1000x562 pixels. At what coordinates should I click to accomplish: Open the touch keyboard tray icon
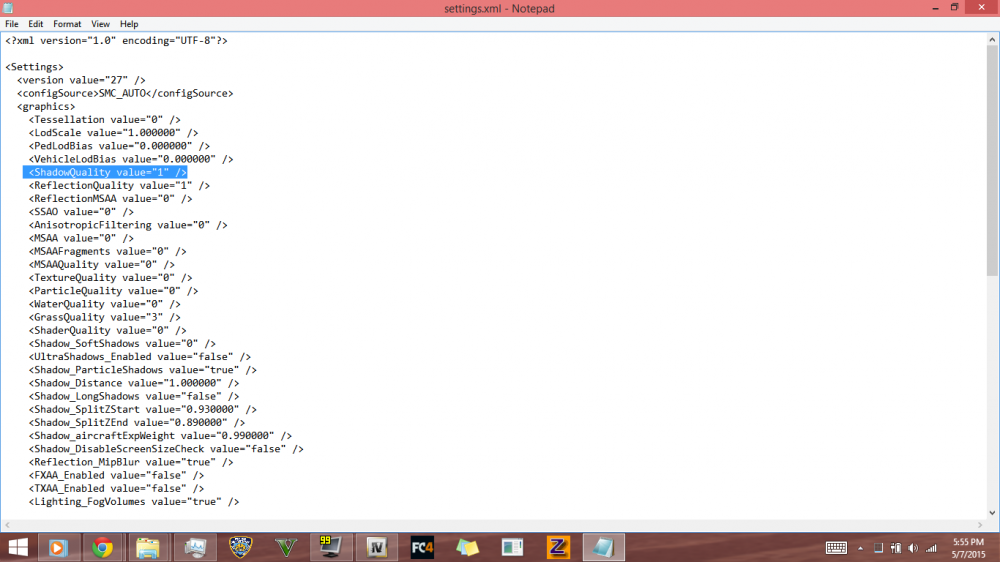(836, 548)
